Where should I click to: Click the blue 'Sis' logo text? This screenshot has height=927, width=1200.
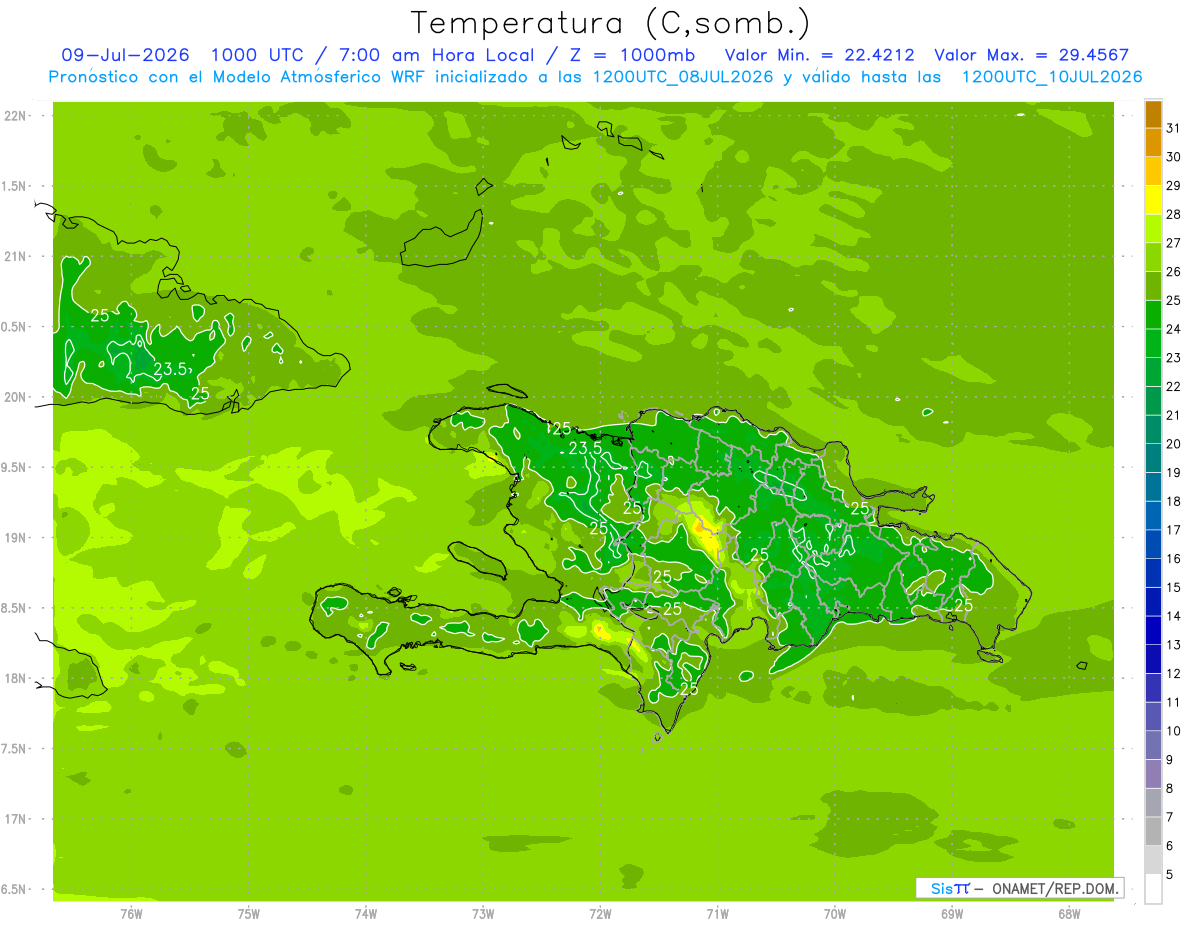[942, 888]
